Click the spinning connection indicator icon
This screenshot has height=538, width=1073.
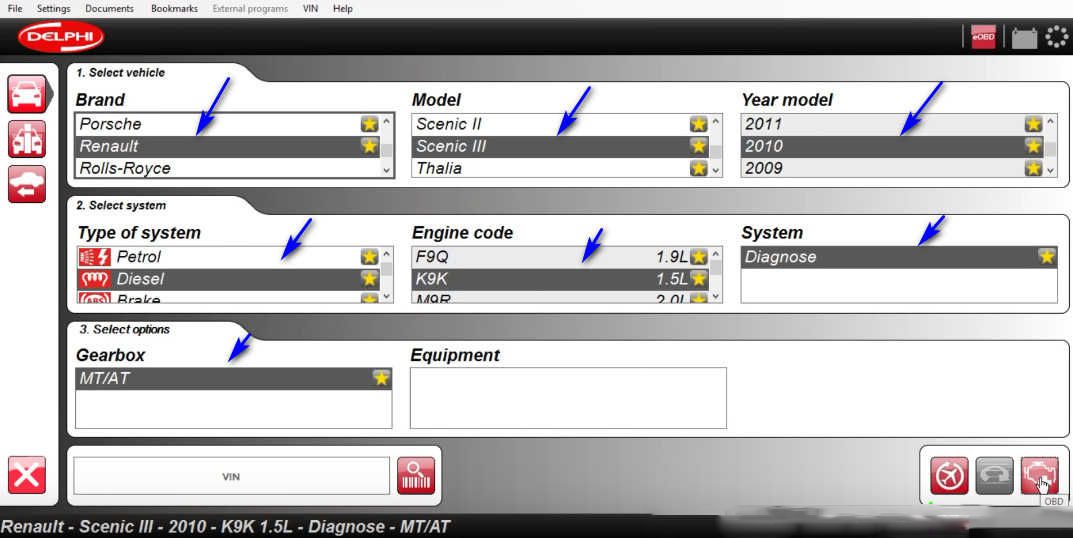coord(1057,36)
